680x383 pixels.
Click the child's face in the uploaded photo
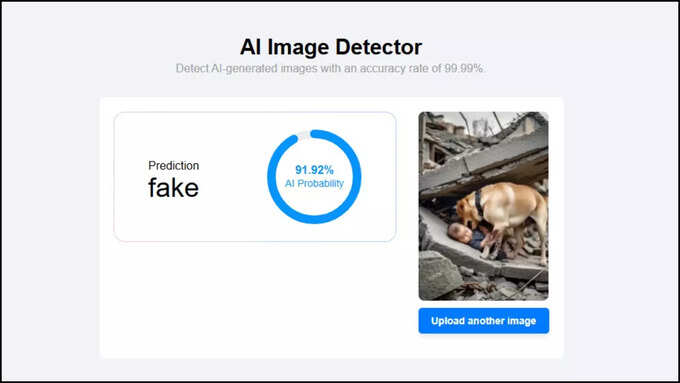[x=460, y=233]
